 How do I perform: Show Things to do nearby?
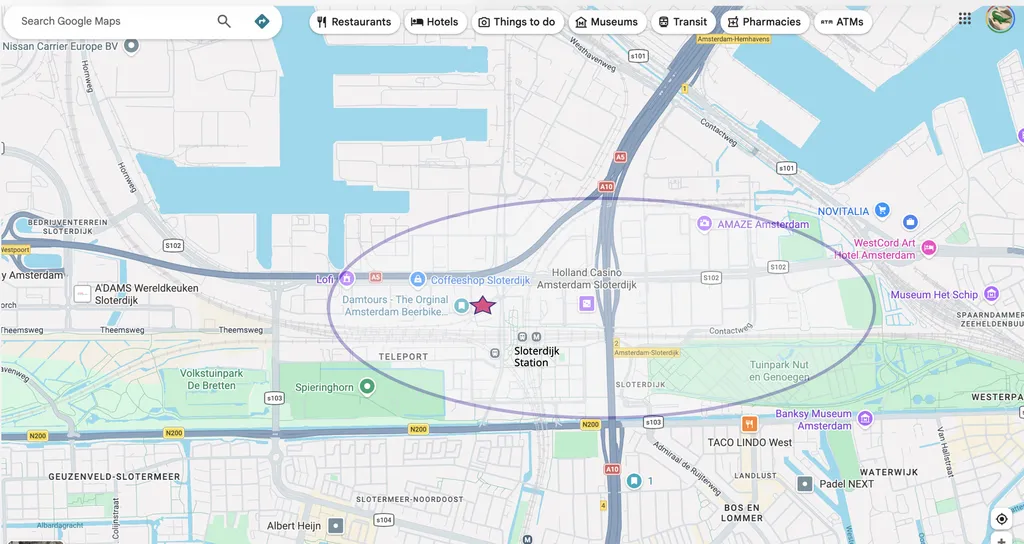point(517,22)
